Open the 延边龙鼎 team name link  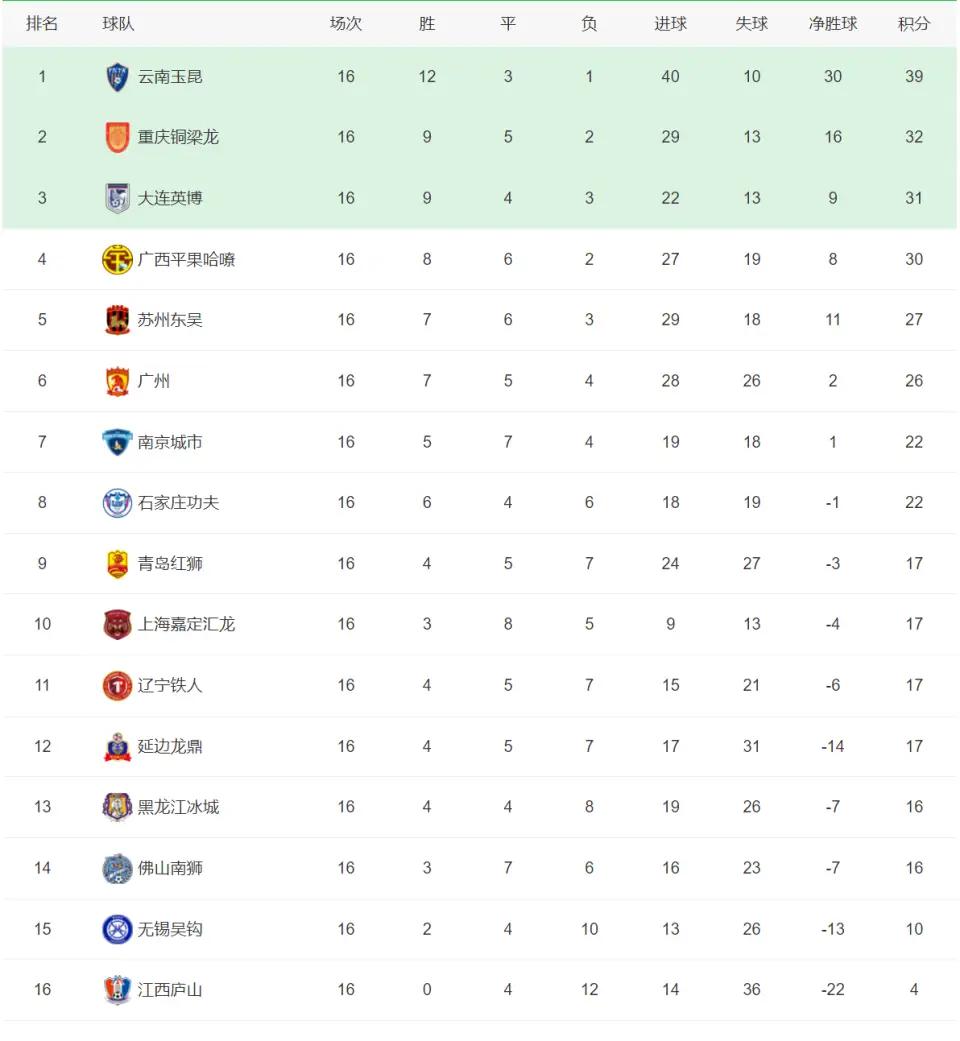point(170,746)
